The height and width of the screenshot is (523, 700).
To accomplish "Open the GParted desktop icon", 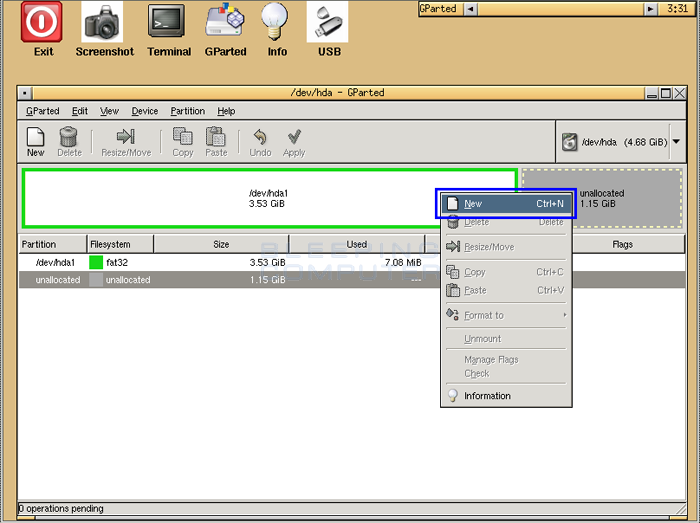I will pos(225,29).
